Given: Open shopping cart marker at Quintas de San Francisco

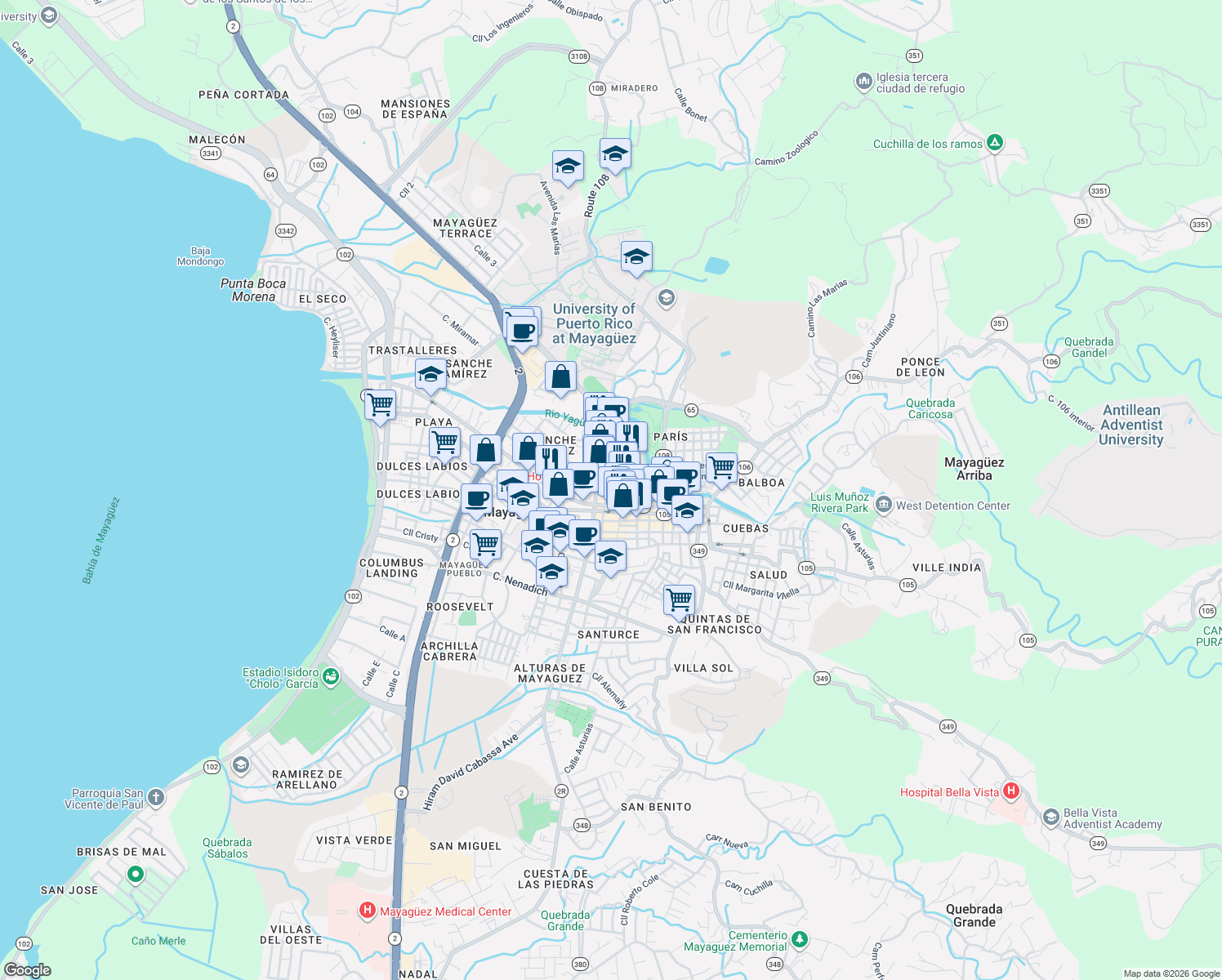Looking at the screenshot, I should (679, 601).
